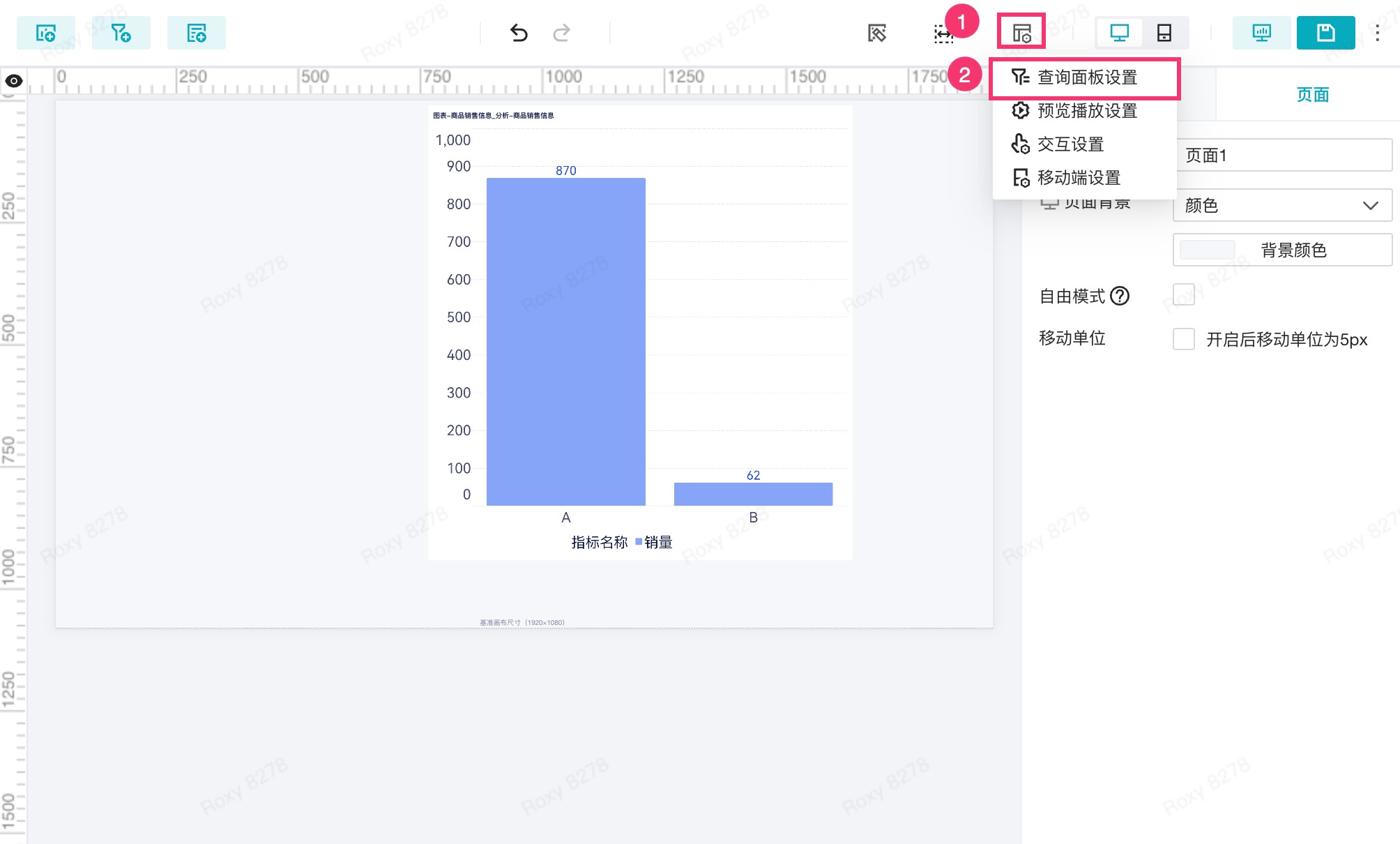This screenshot has height=844, width=1400.
Task: Toggle the ruler visibility eye icon
Action: (x=13, y=81)
